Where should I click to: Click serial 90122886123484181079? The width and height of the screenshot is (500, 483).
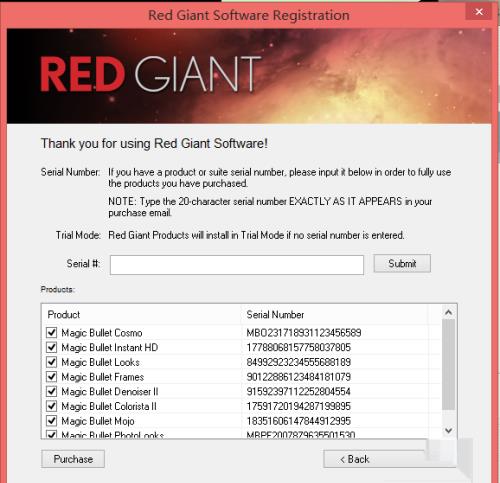[299, 377]
